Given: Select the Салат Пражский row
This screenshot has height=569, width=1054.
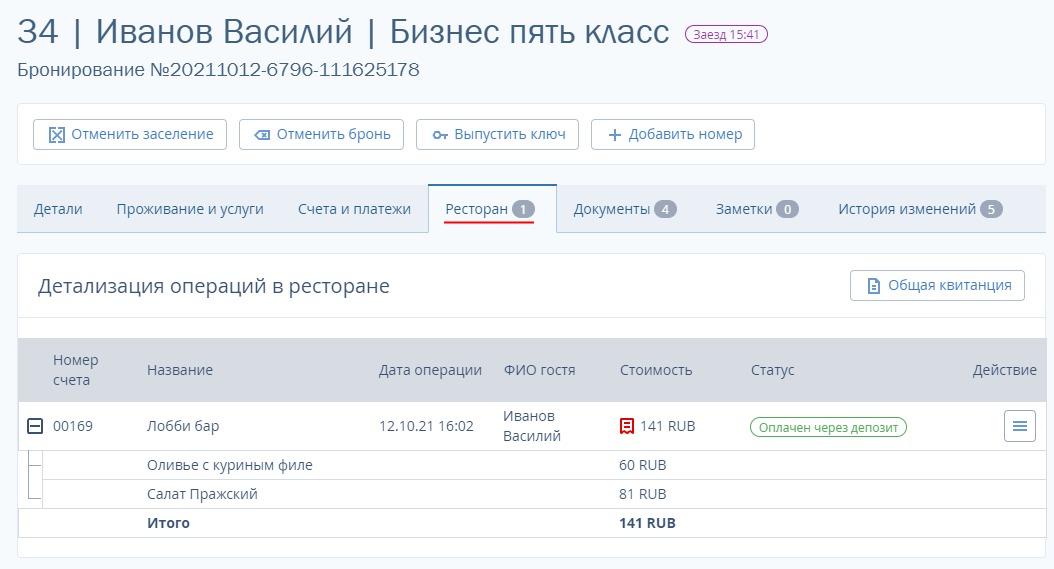Looking at the screenshot, I should (x=203, y=494).
